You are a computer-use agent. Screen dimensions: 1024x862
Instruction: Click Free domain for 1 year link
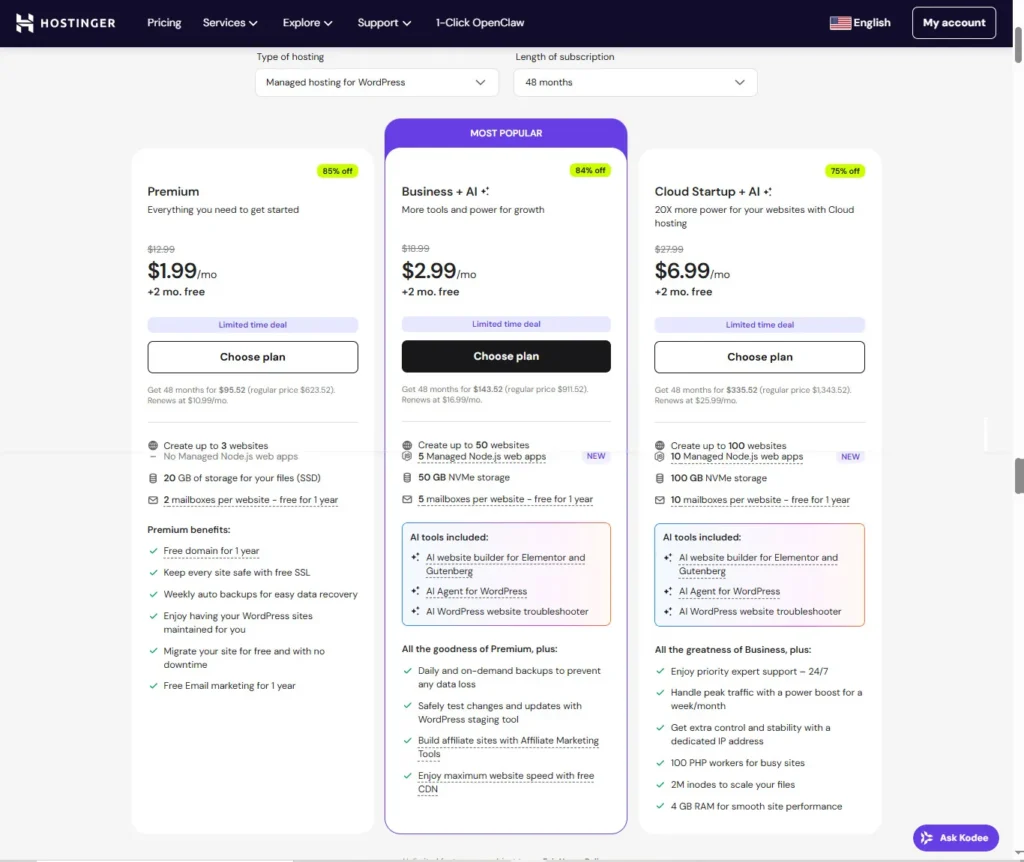point(212,551)
